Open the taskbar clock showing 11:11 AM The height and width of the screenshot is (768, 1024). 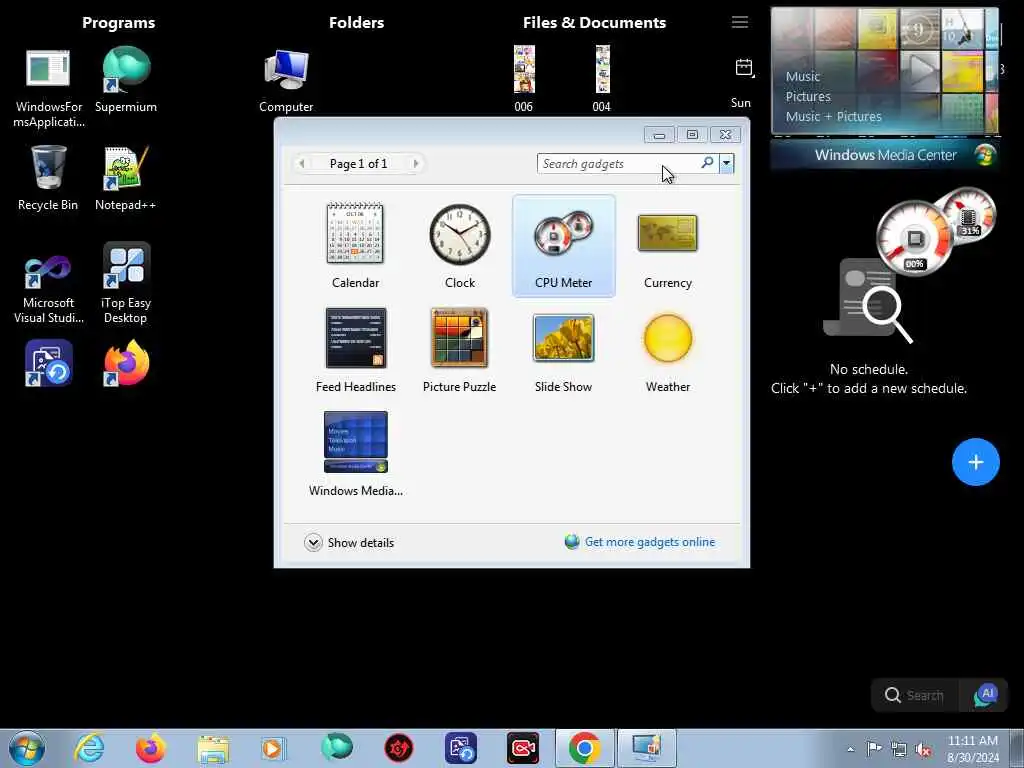(x=972, y=749)
